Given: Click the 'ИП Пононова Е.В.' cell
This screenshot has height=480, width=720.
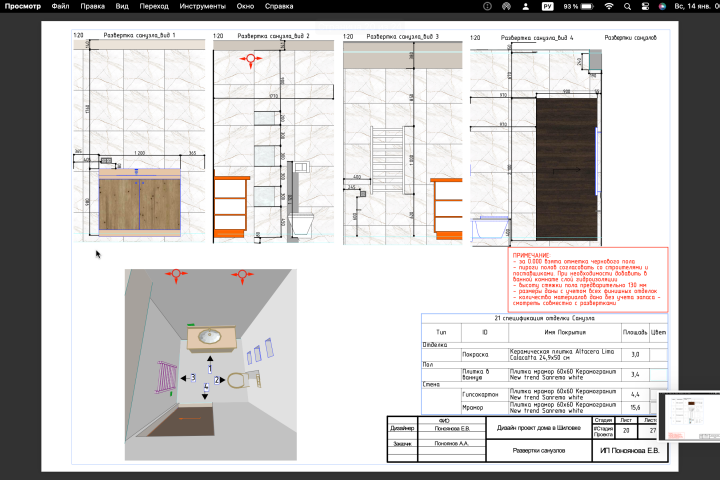Looking at the screenshot, I should (630, 451).
